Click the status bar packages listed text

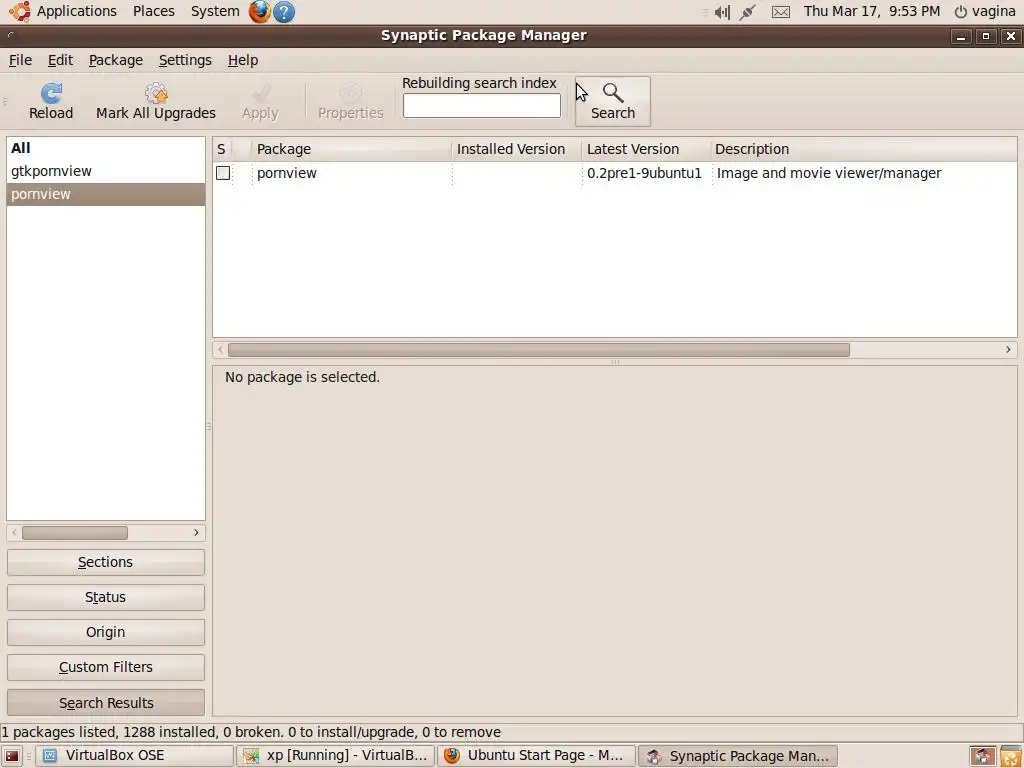click(251, 732)
